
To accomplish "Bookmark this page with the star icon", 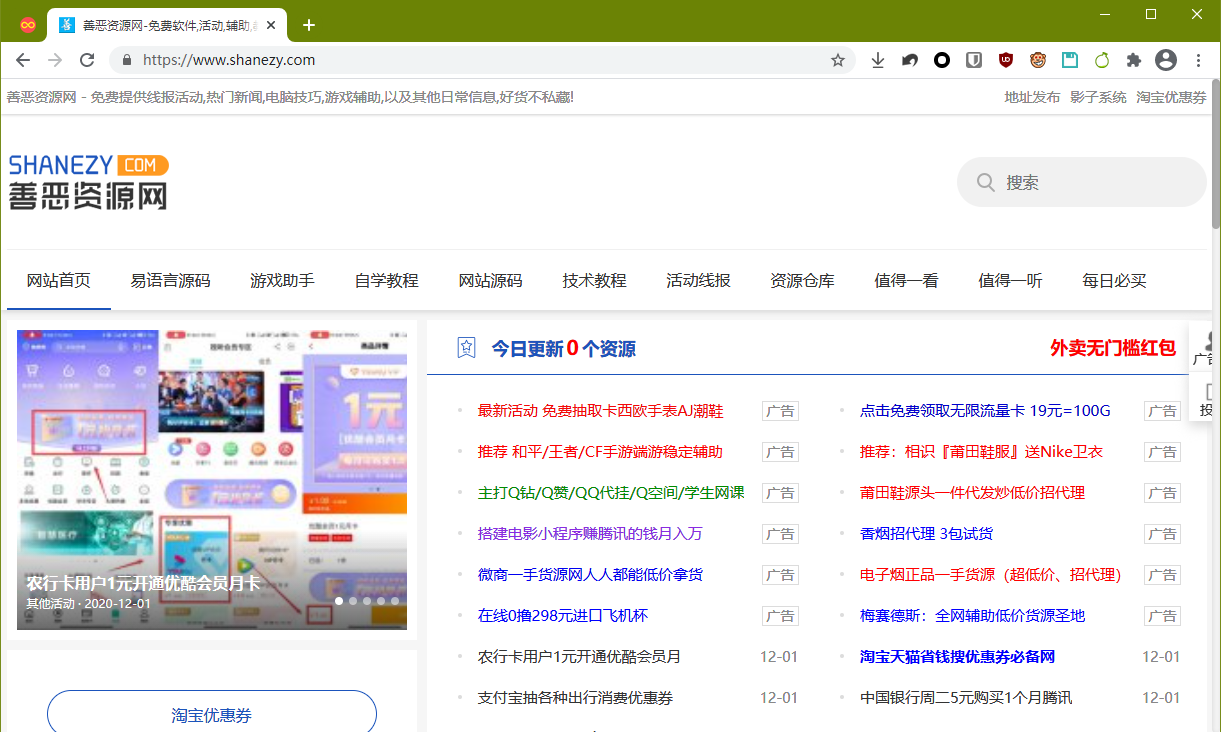I will click(837, 60).
